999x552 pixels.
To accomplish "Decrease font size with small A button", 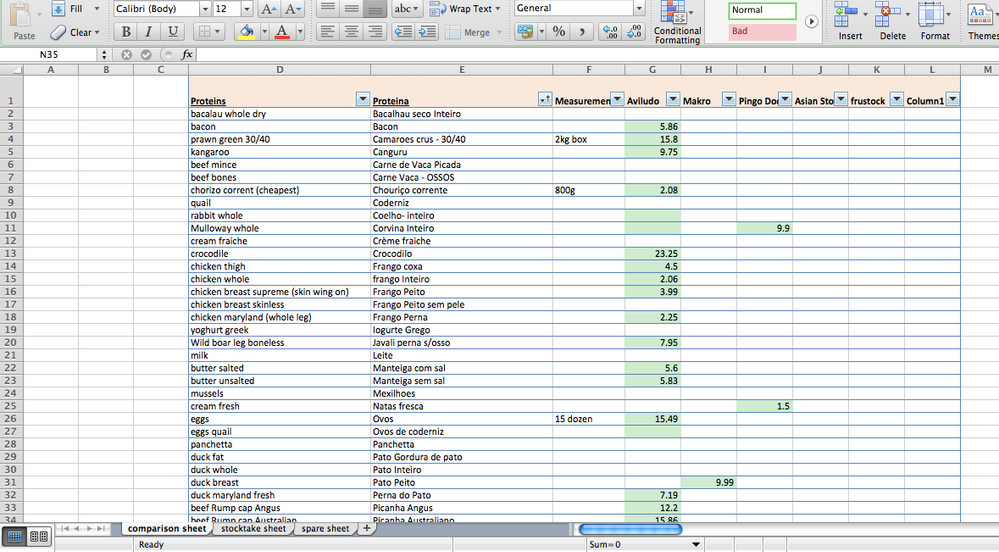I will pos(292,9).
